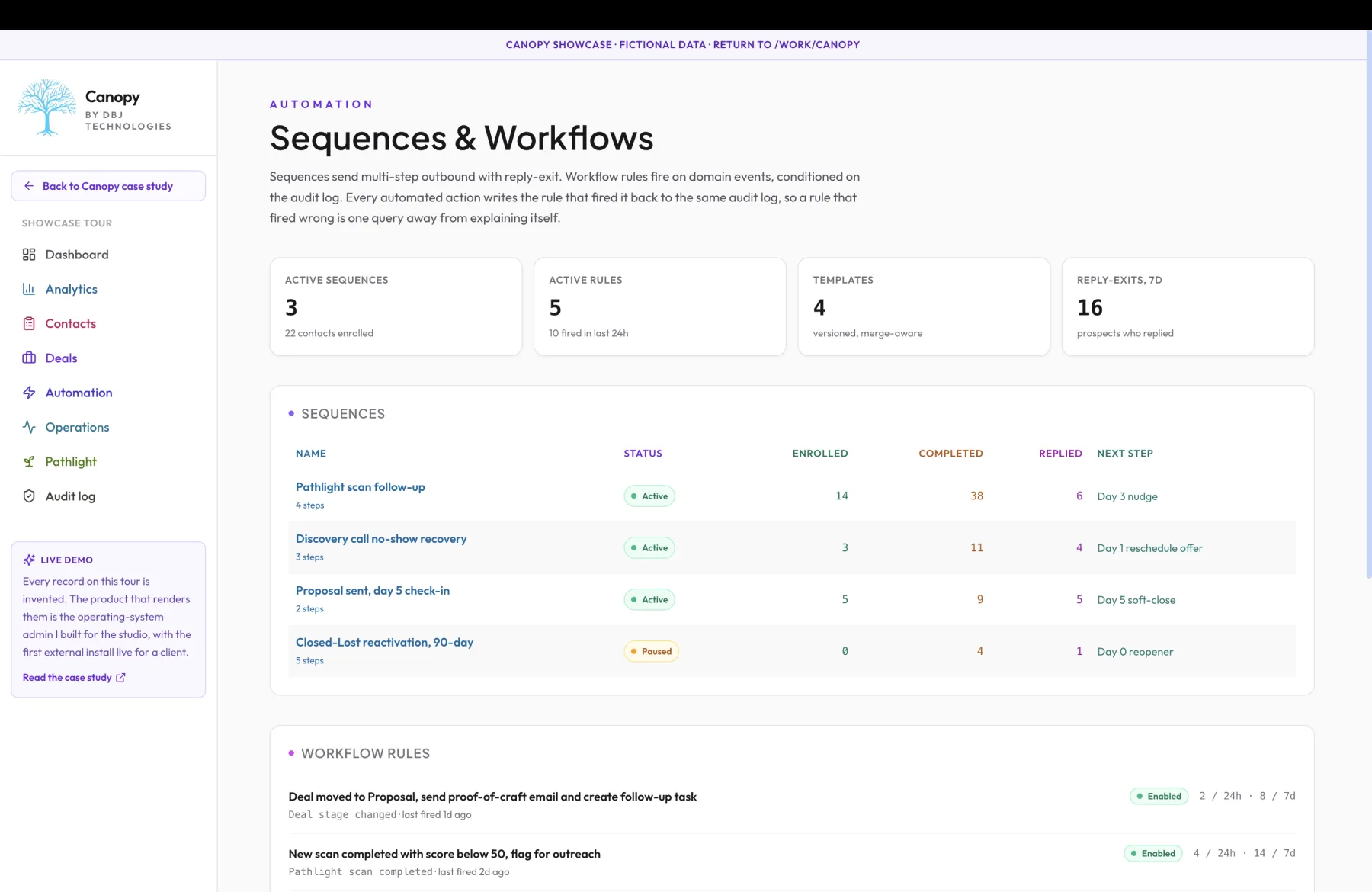Click completed count 38 for Pathlight scan follow-up

976,496
